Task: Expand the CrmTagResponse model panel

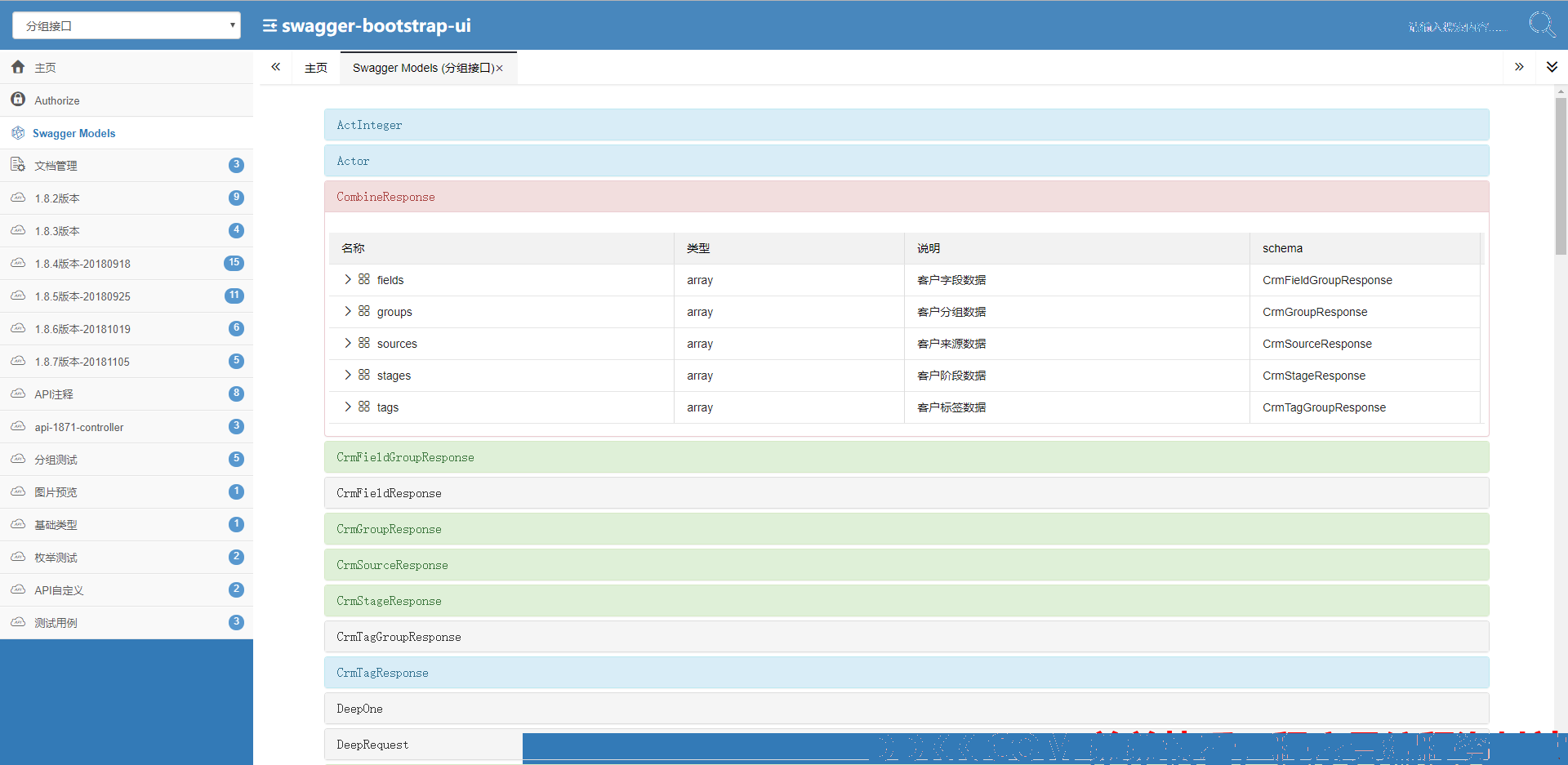Action: click(906, 673)
